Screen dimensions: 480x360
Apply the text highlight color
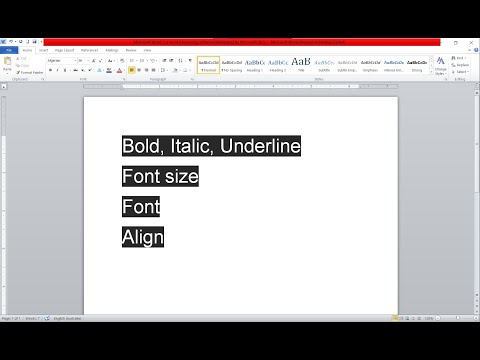coord(109,70)
